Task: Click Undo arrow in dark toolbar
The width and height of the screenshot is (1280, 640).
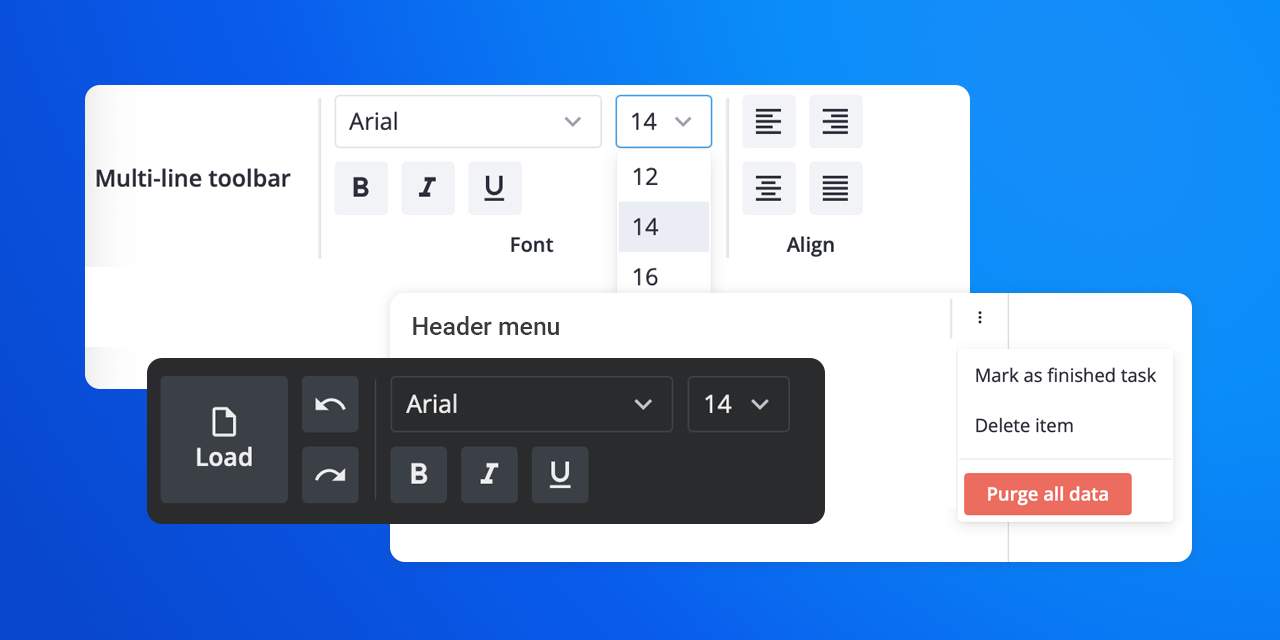Action: pos(330,404)
